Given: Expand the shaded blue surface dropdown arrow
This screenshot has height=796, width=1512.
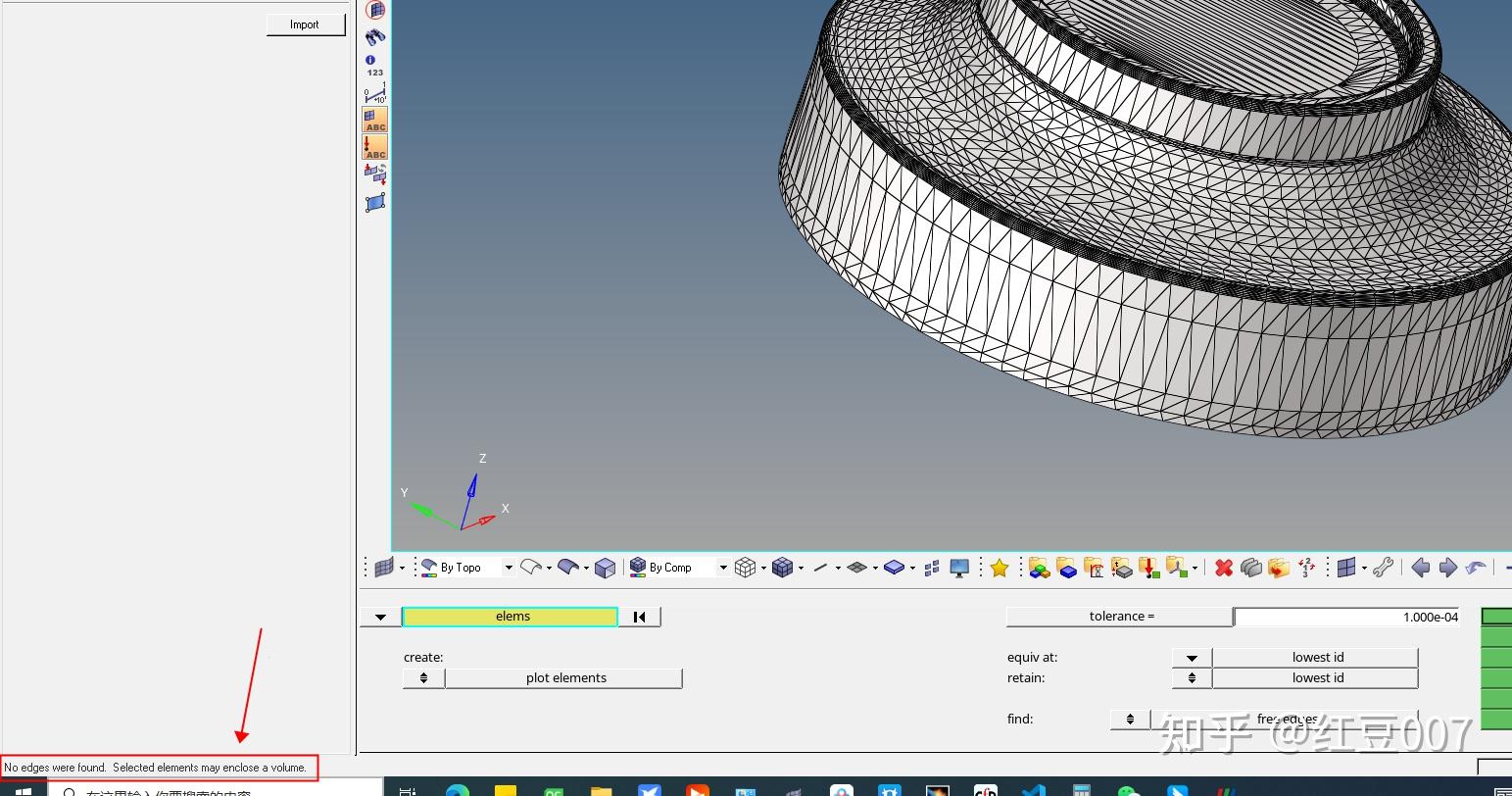Looking at the screenshot, I should (586, 568).
